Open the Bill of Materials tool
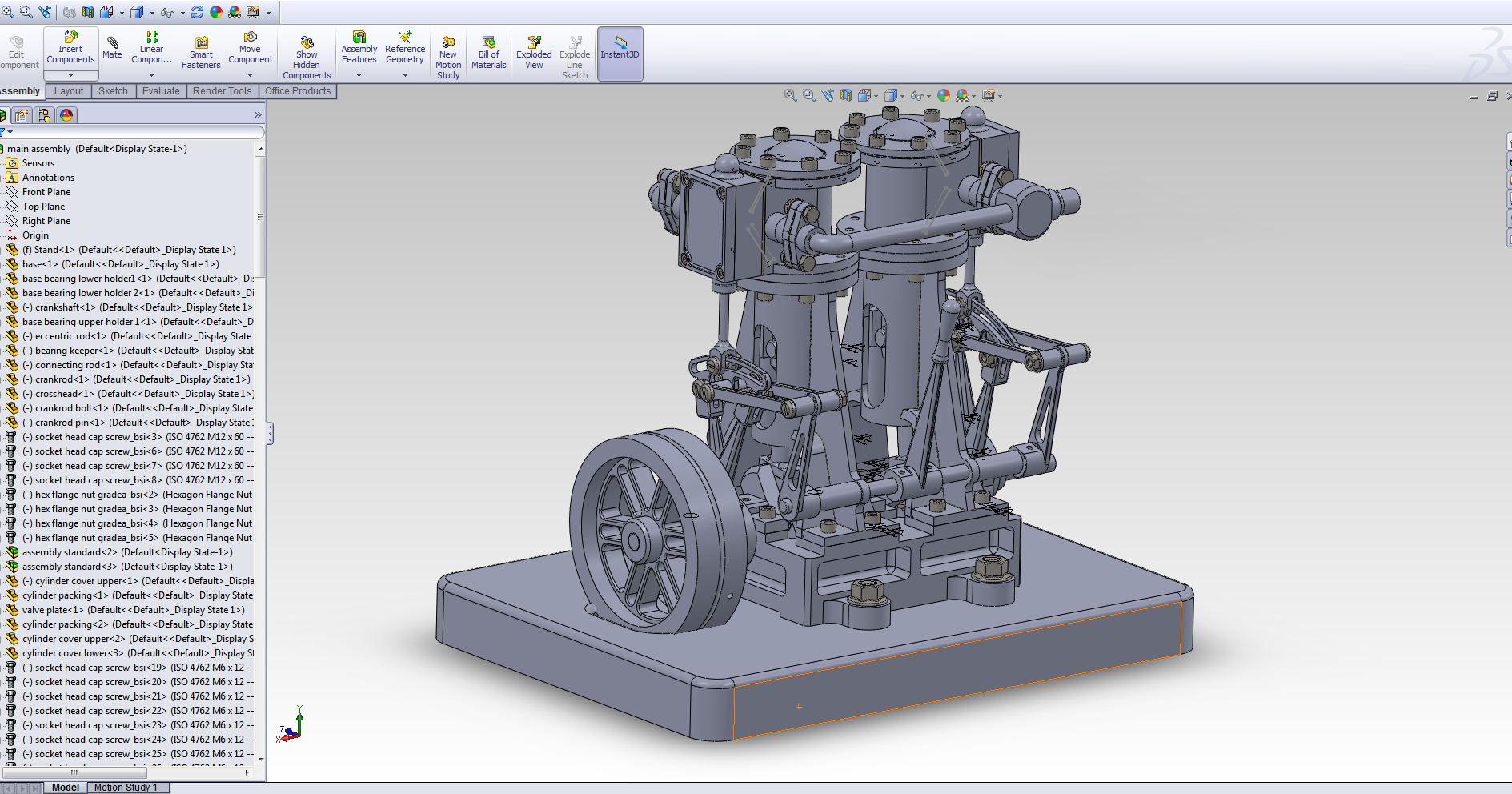 pos(488,52)
